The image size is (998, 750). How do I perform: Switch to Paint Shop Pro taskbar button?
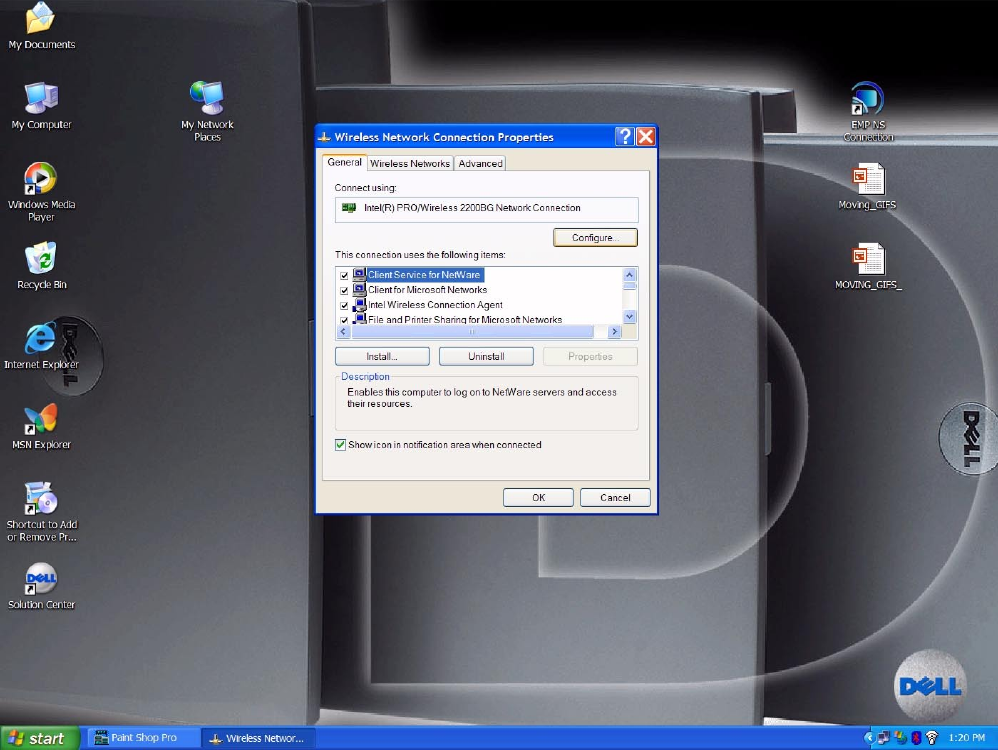point(143,738)
